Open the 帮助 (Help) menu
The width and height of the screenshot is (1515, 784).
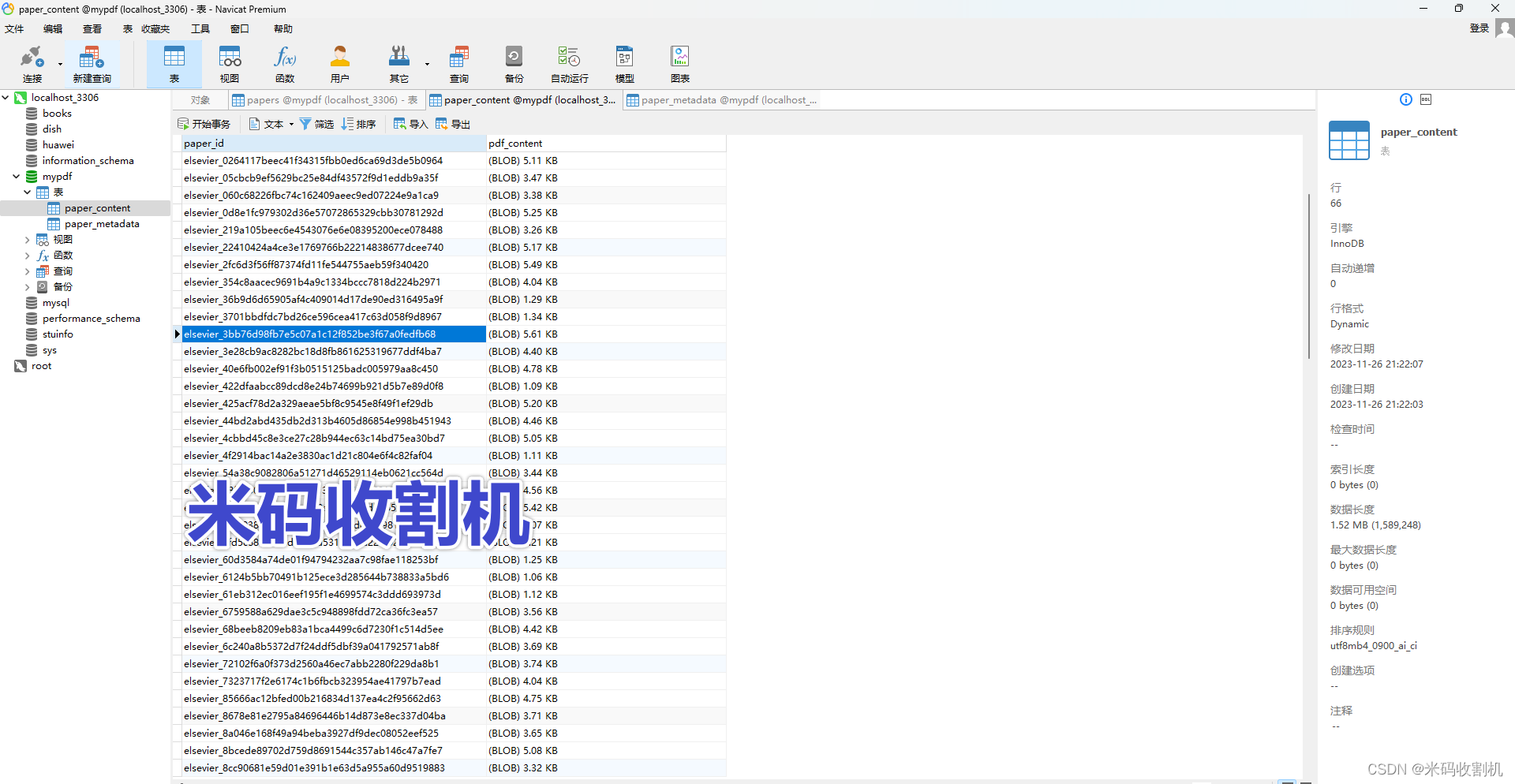tap(283, 29)
